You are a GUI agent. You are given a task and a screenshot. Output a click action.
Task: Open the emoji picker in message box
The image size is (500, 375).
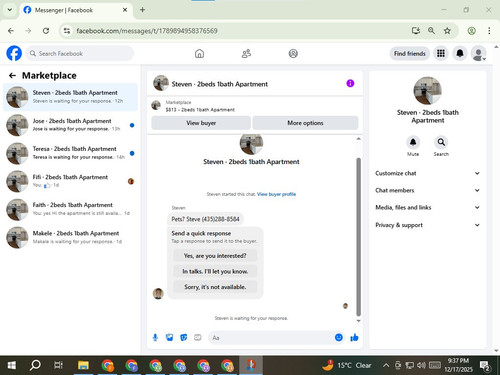pos(339,337)
